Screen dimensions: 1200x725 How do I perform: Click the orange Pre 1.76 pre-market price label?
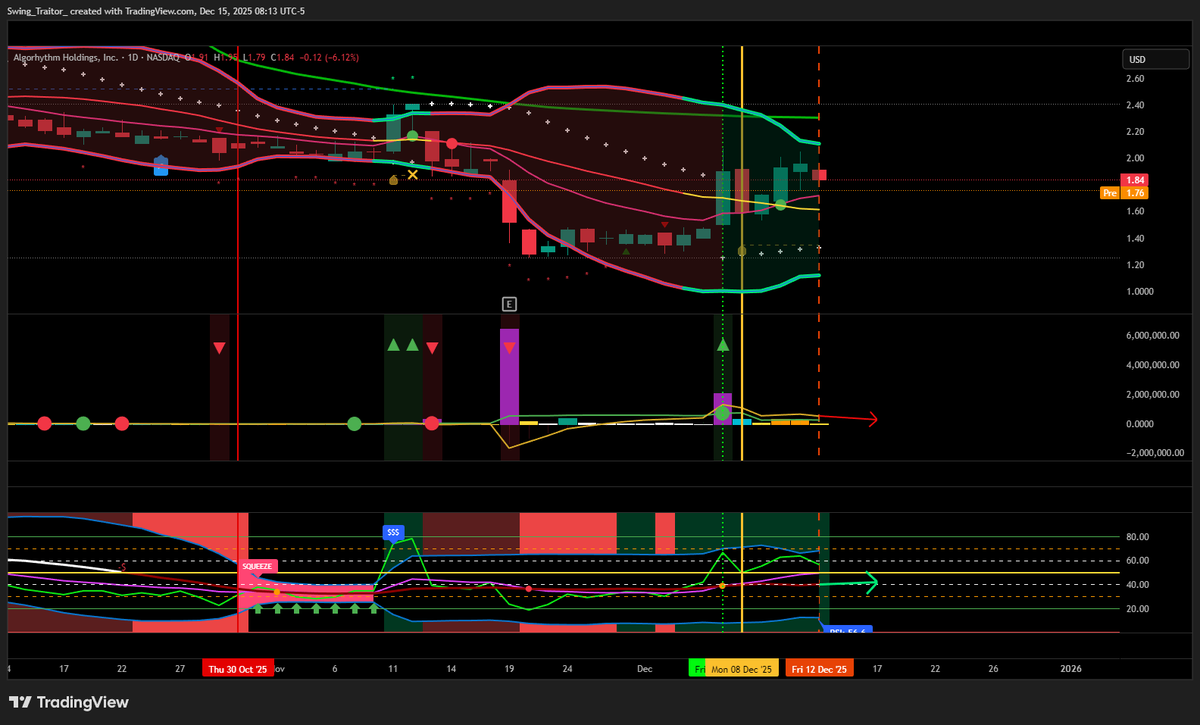1124,193
